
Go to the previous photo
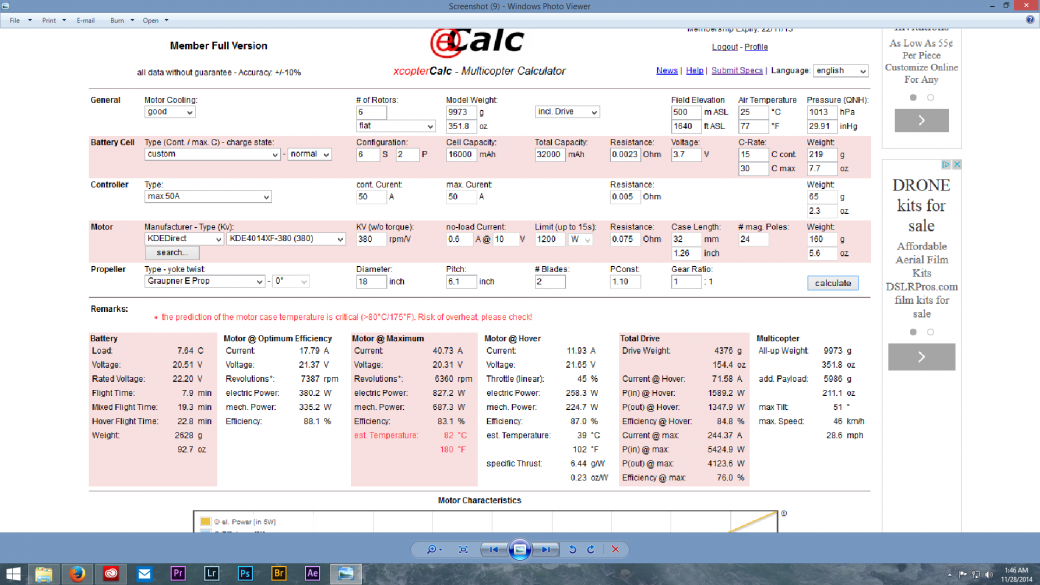point(493,549)
